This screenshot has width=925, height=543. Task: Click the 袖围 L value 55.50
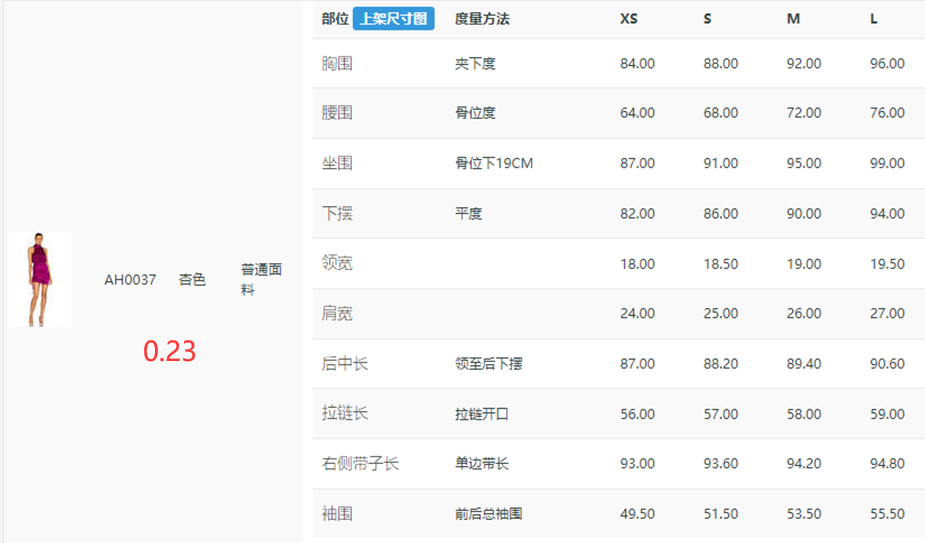coord(887,513)
